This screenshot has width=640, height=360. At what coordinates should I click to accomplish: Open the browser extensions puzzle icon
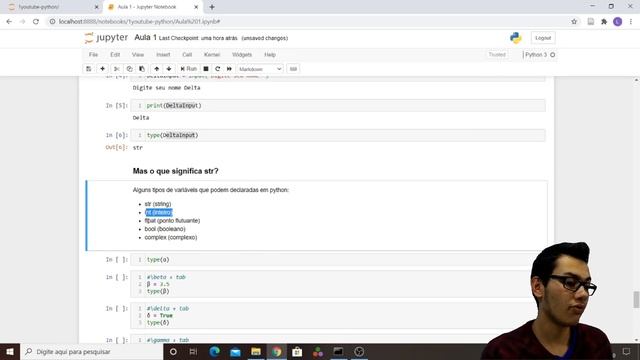click(x=604, y=22)
